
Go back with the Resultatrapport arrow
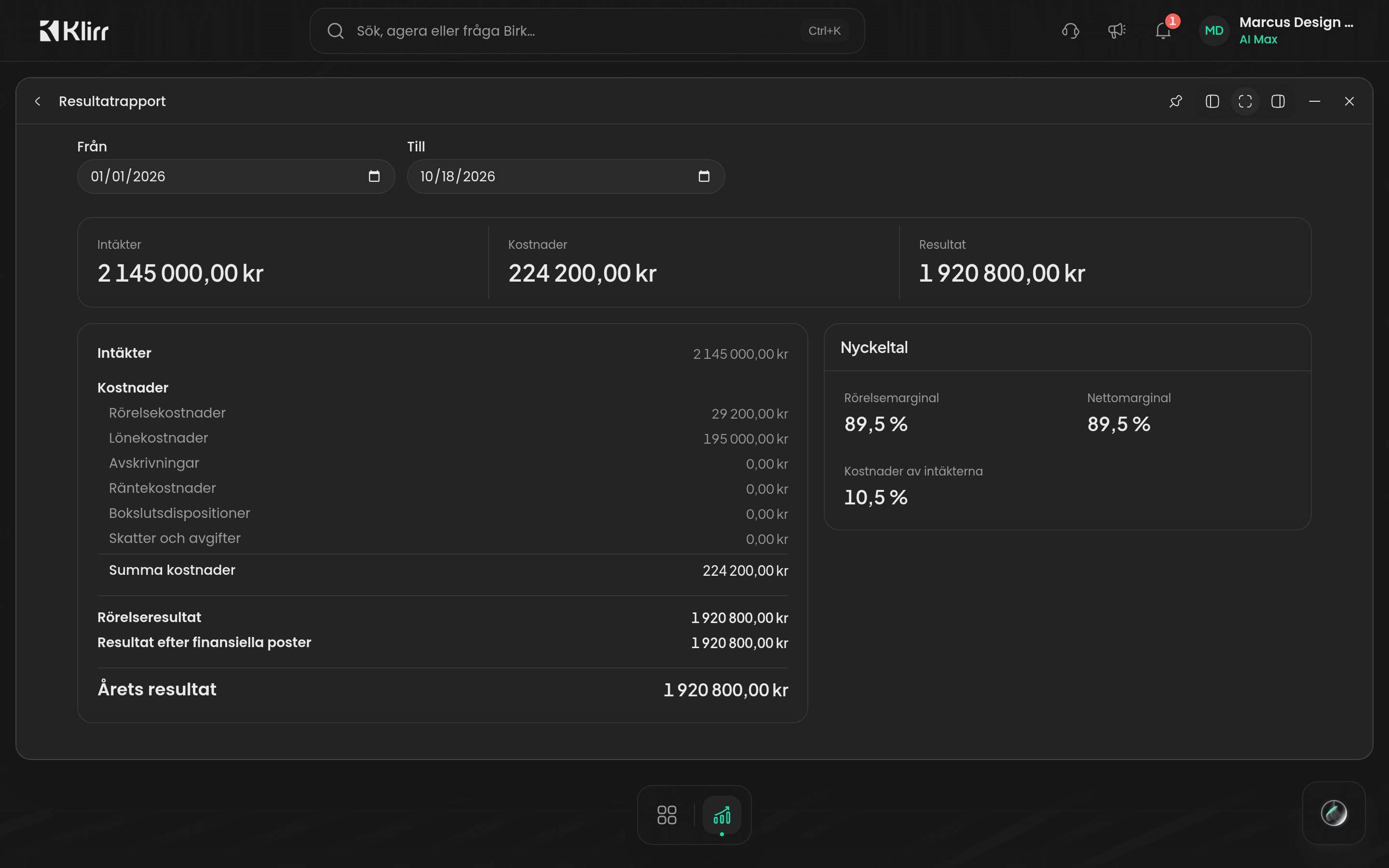[x=38, y=102]
